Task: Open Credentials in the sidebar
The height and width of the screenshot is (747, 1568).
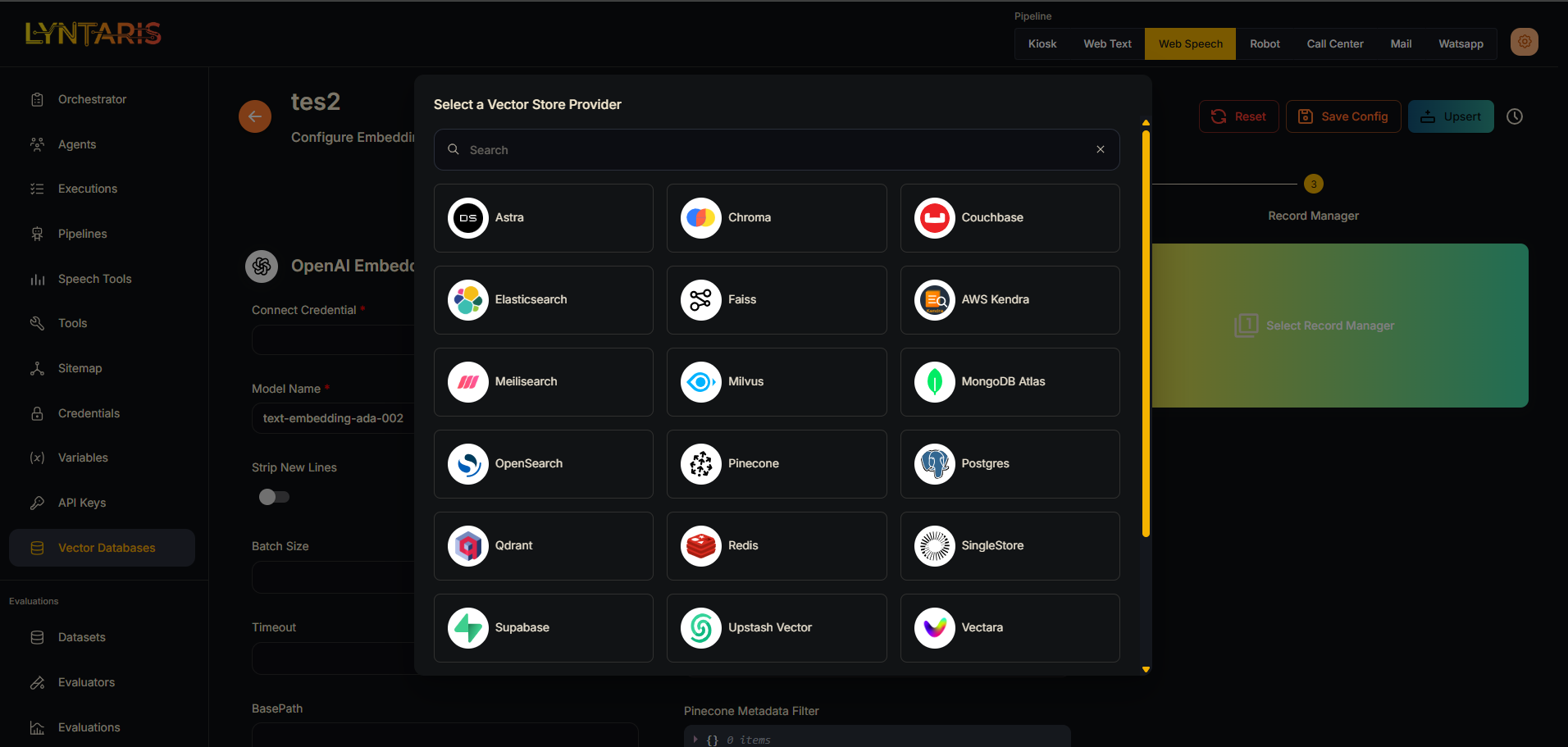Action: [x=89, y=413]
